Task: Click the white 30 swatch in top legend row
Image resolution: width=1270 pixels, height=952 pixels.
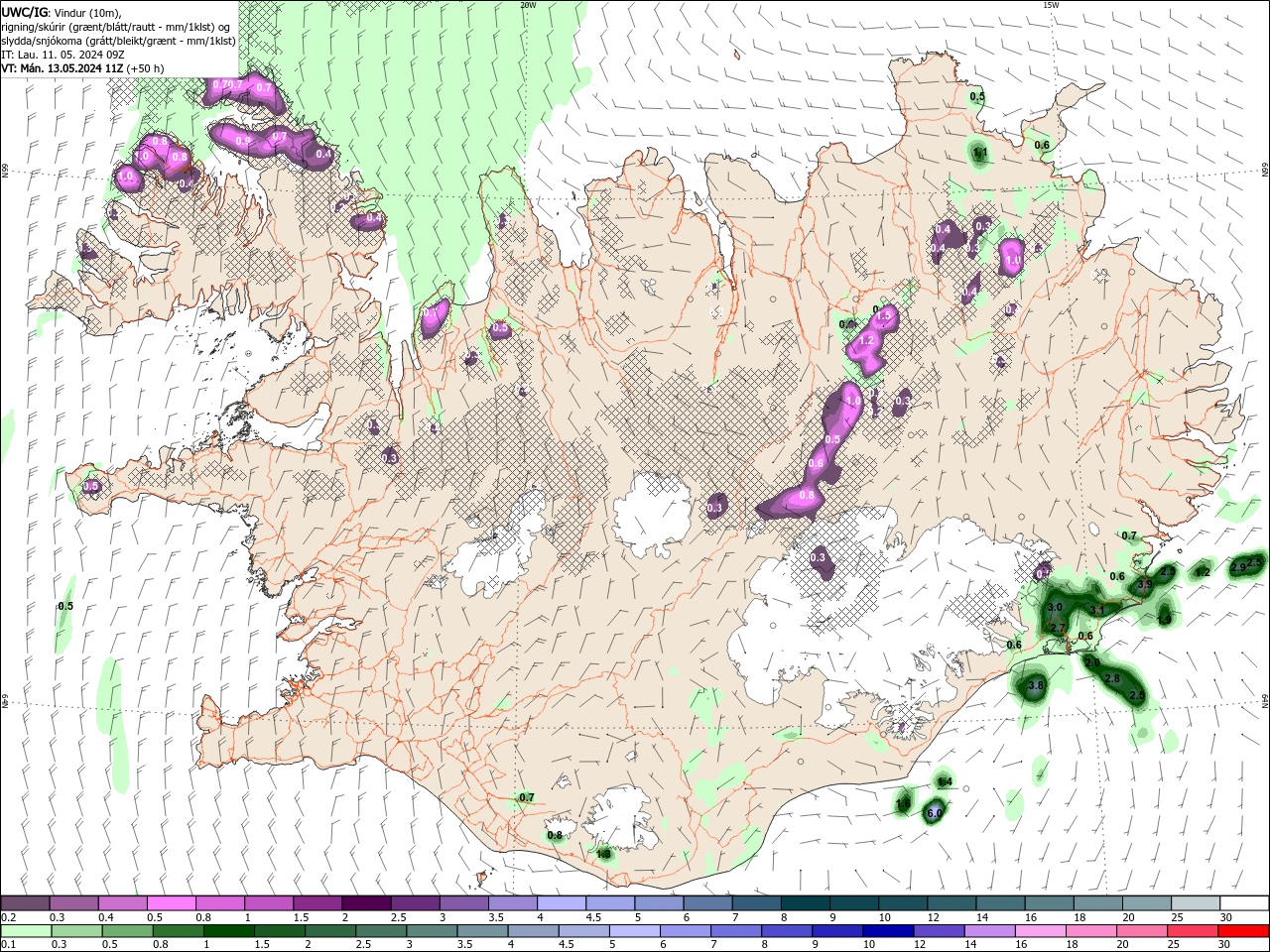Action: 1243,903
